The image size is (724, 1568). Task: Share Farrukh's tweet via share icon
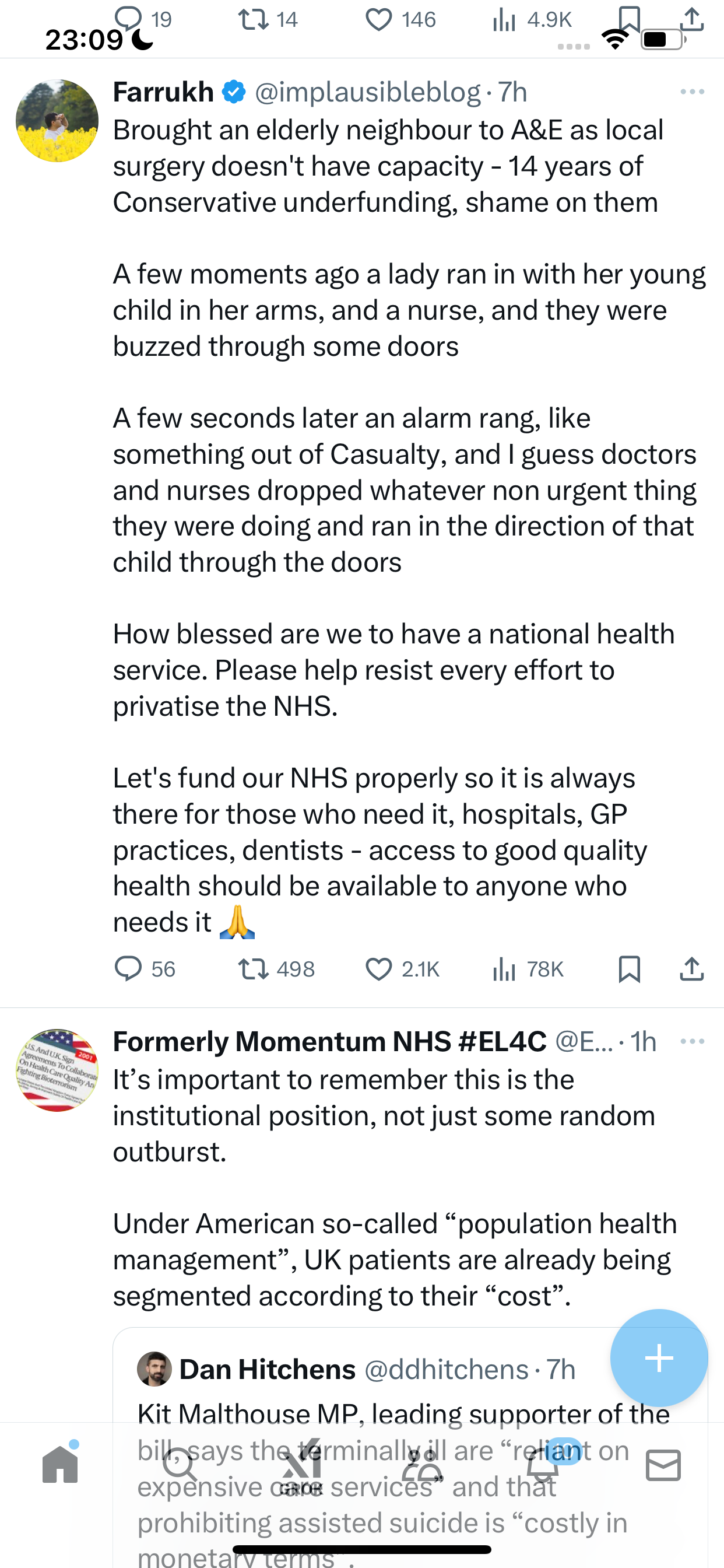coord(692,968)
